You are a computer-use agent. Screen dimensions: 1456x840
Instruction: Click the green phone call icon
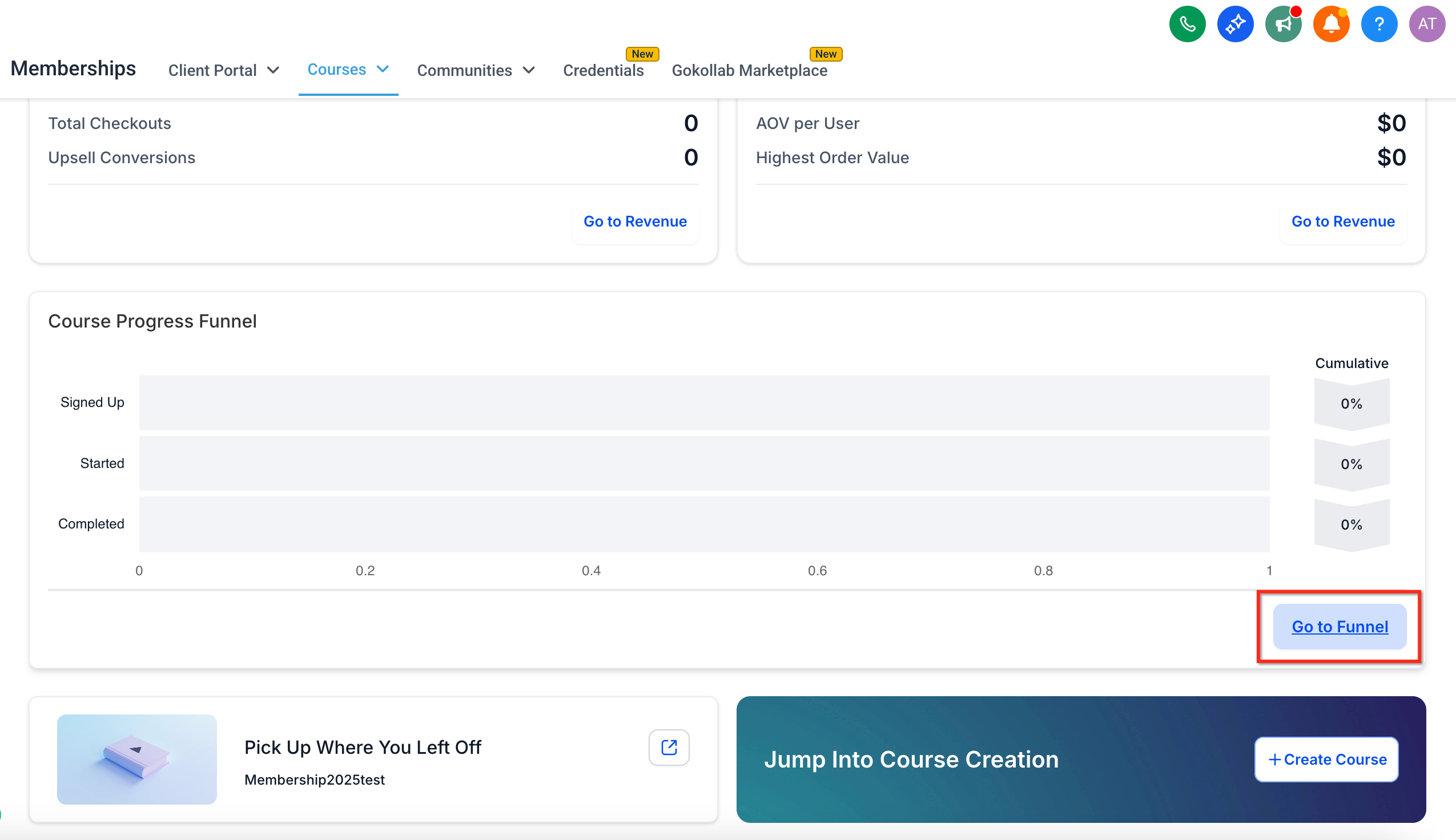(x=1186, y=24)
